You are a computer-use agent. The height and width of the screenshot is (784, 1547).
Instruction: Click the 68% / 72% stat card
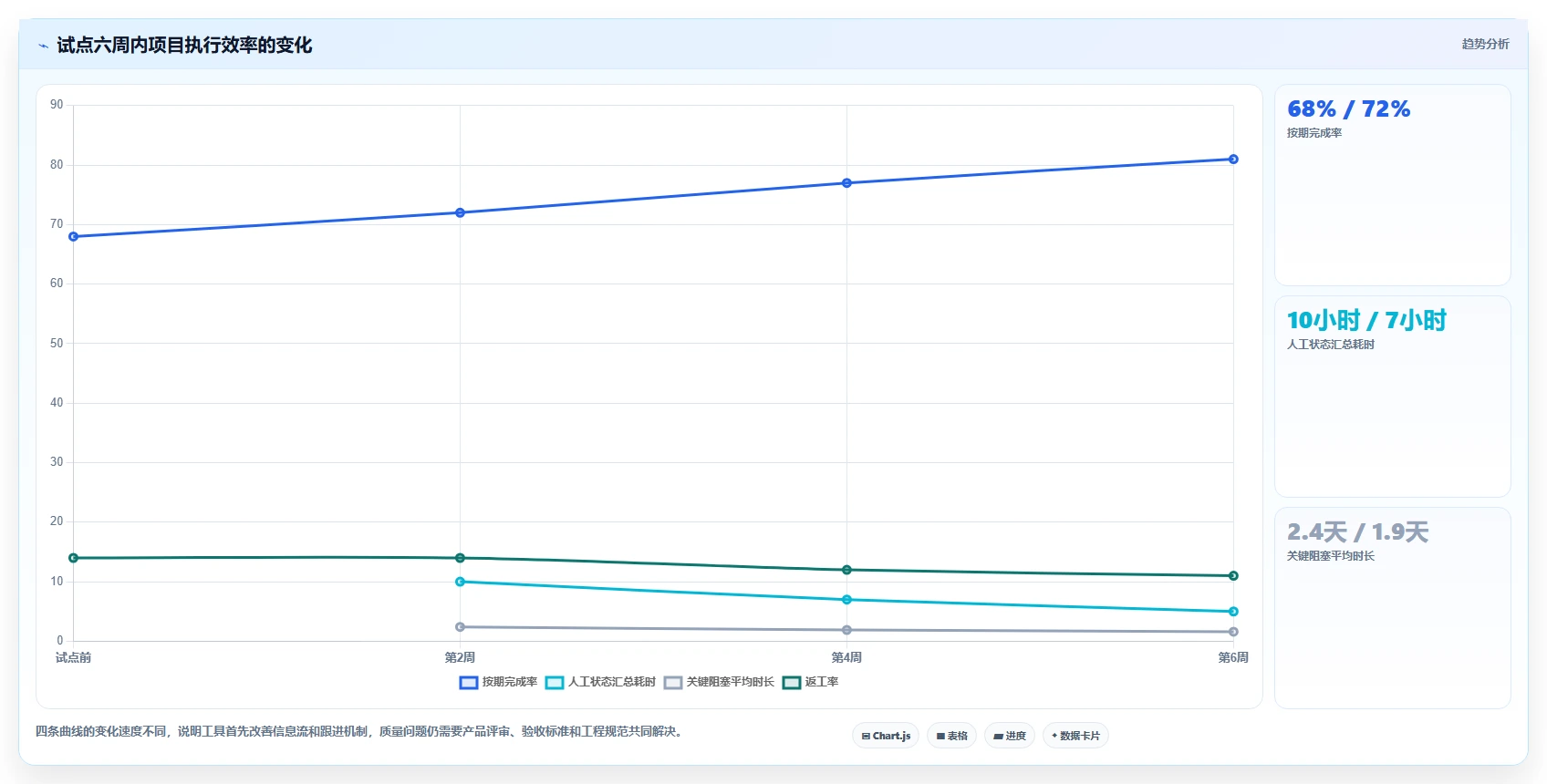point(1392,185)
